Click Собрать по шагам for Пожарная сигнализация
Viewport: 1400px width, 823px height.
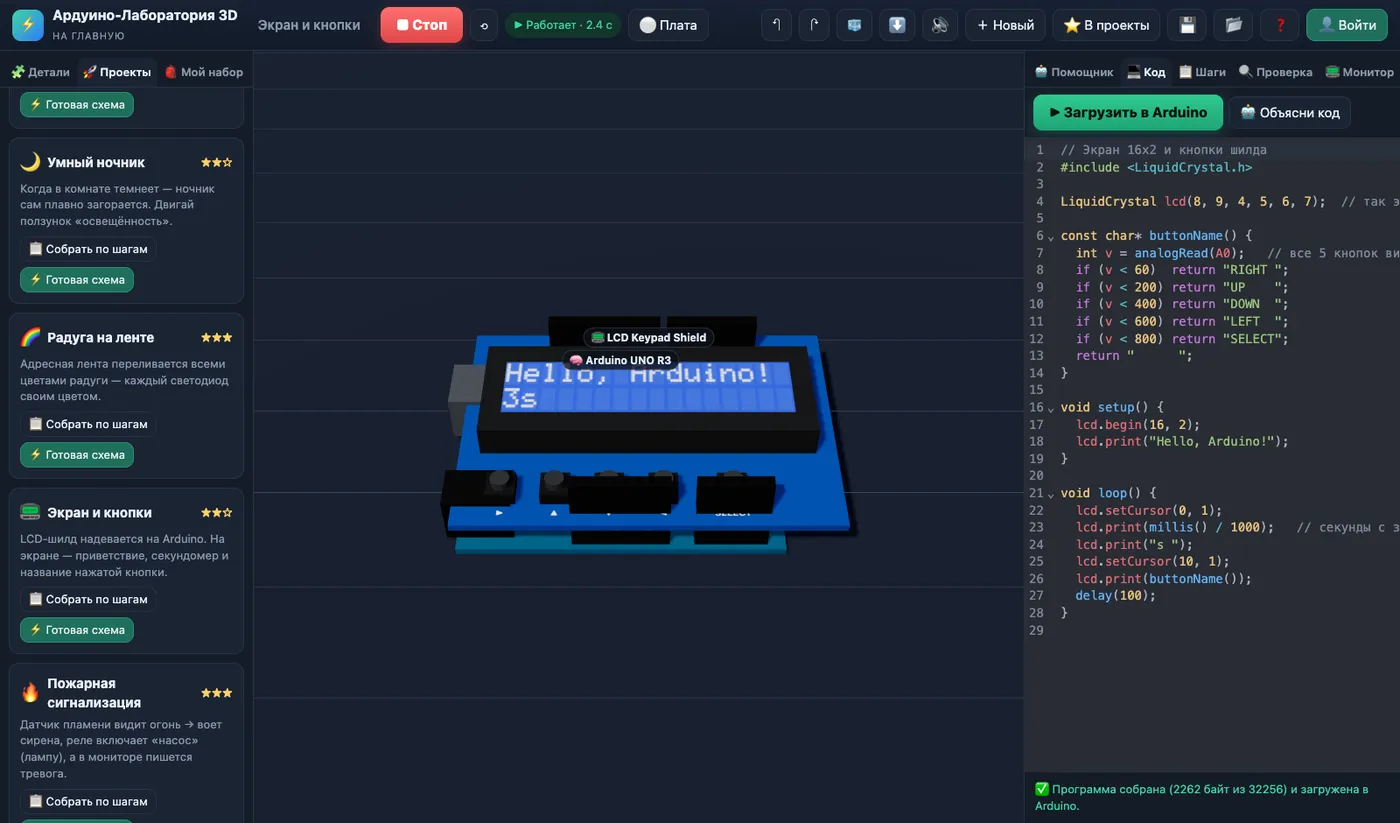[x=88, y=801]
